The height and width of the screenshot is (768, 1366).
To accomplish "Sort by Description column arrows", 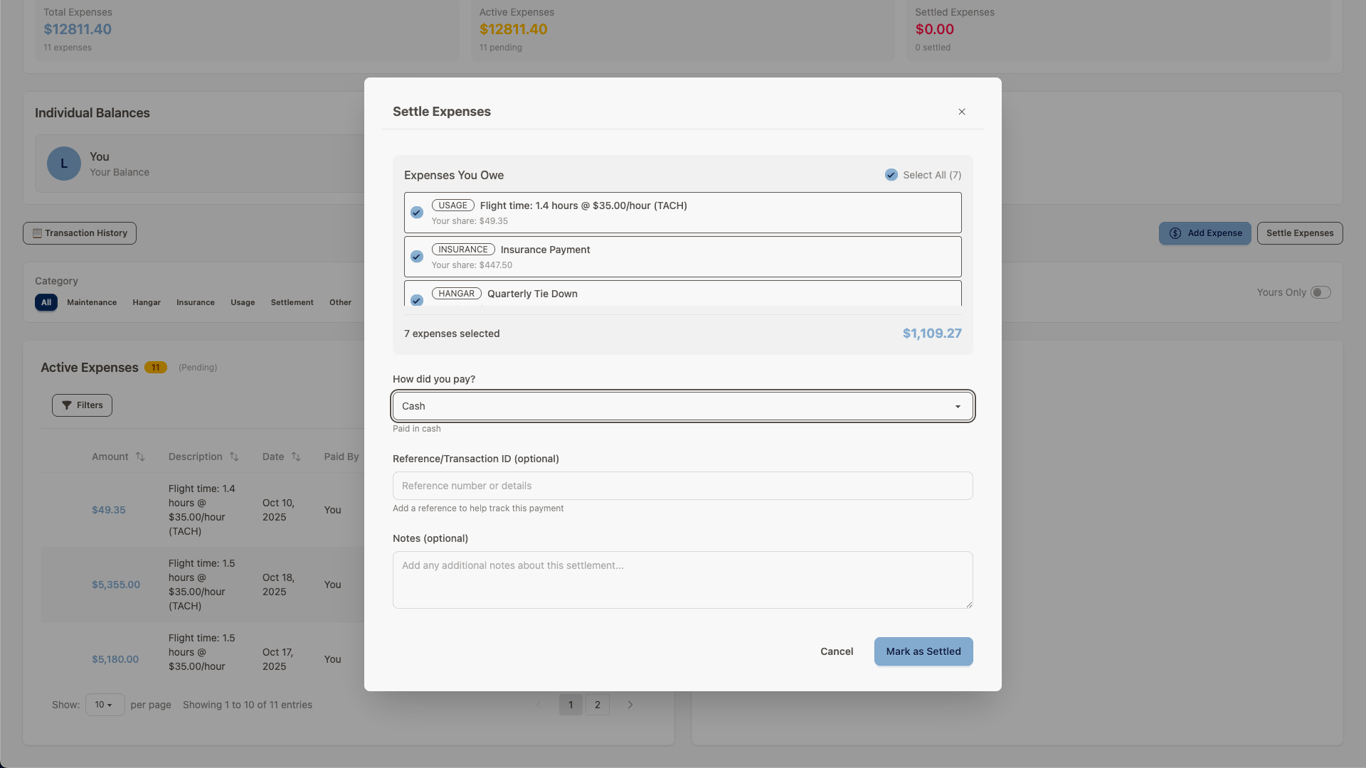I will pyautogui.click(x=234, y=457).
